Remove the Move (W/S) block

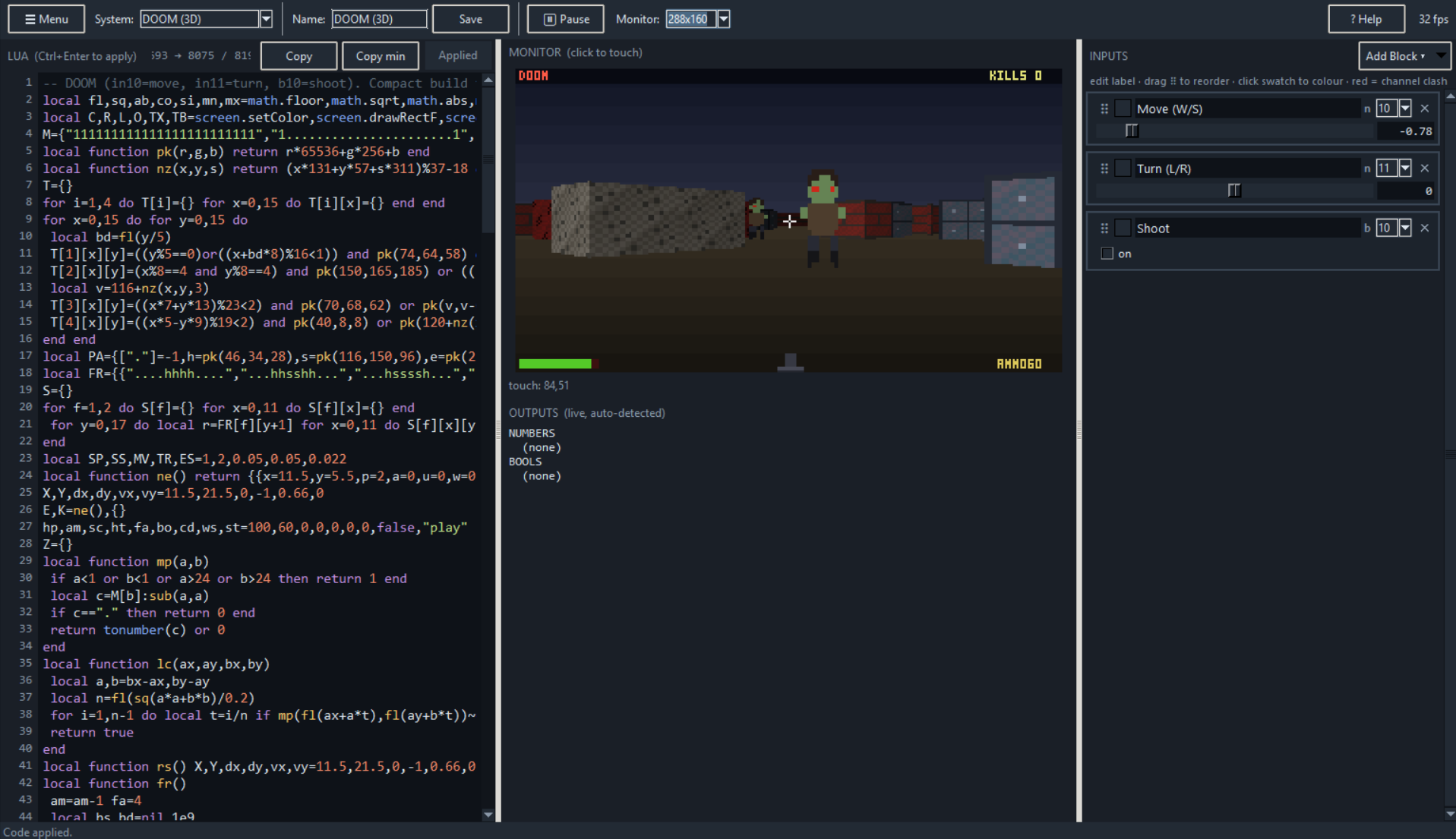[x=1425, y=109]
